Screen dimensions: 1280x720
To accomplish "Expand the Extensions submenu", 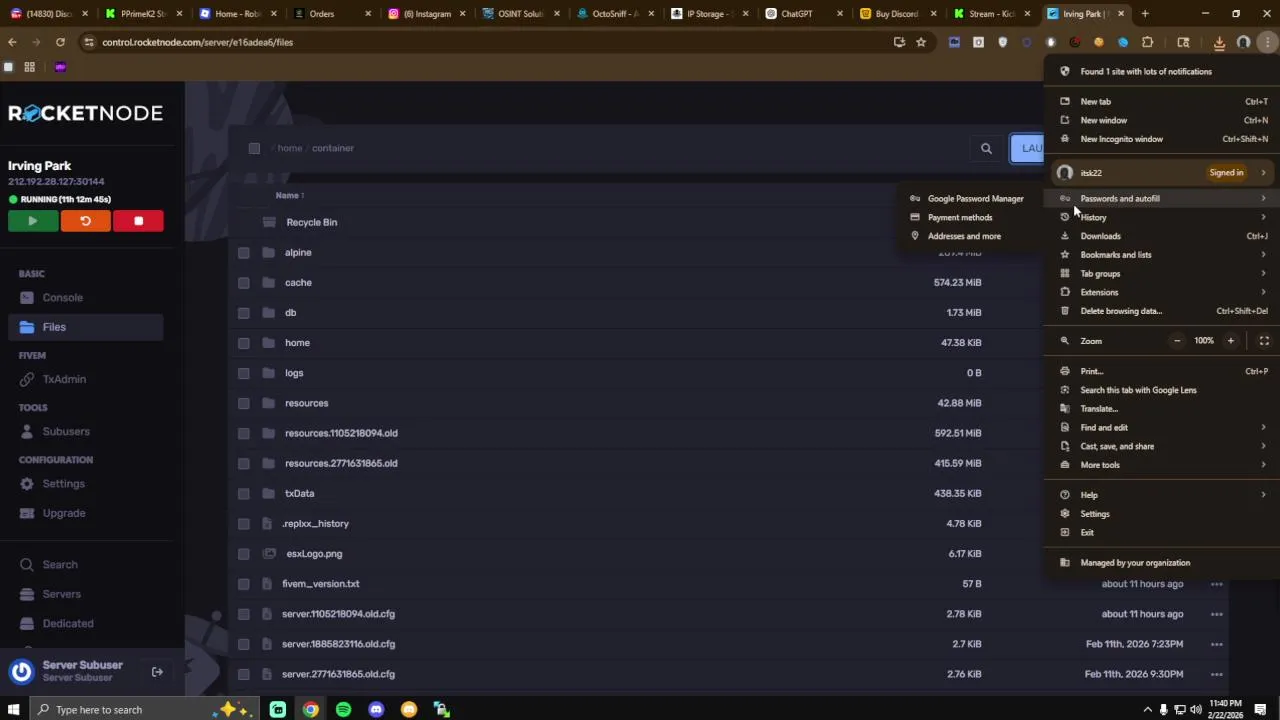I will click(x=1162, y=292).
